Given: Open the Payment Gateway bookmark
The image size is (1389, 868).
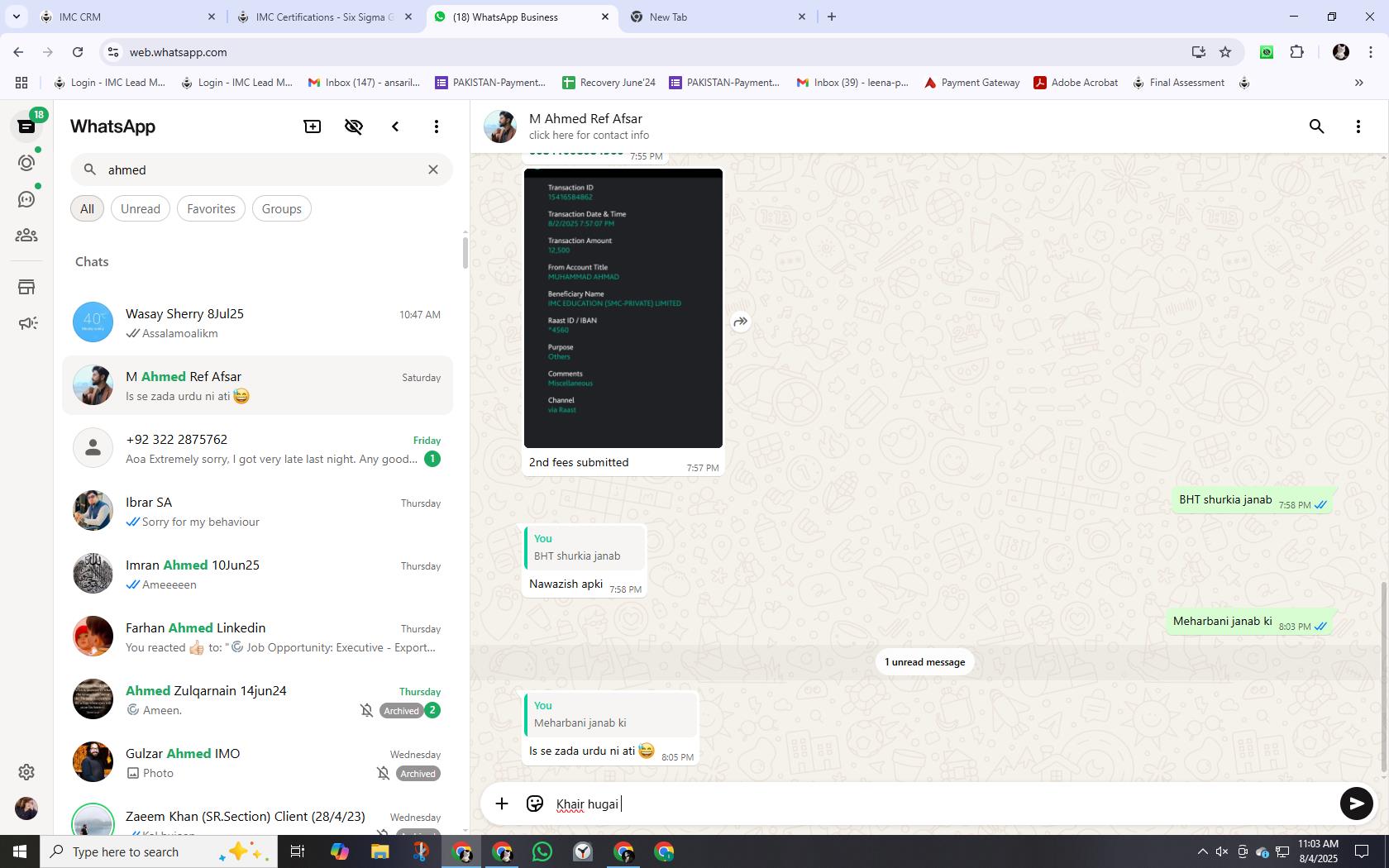Looking at the screenshot, I should point(971,83).
